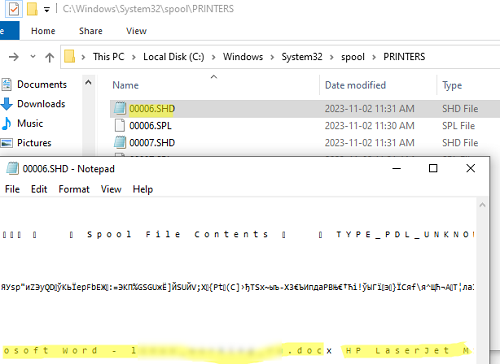Viewport: 500px width, 364px height.
Task: Maximize the Notepad window
Action: pyautogui.click(x=433, y=168)
